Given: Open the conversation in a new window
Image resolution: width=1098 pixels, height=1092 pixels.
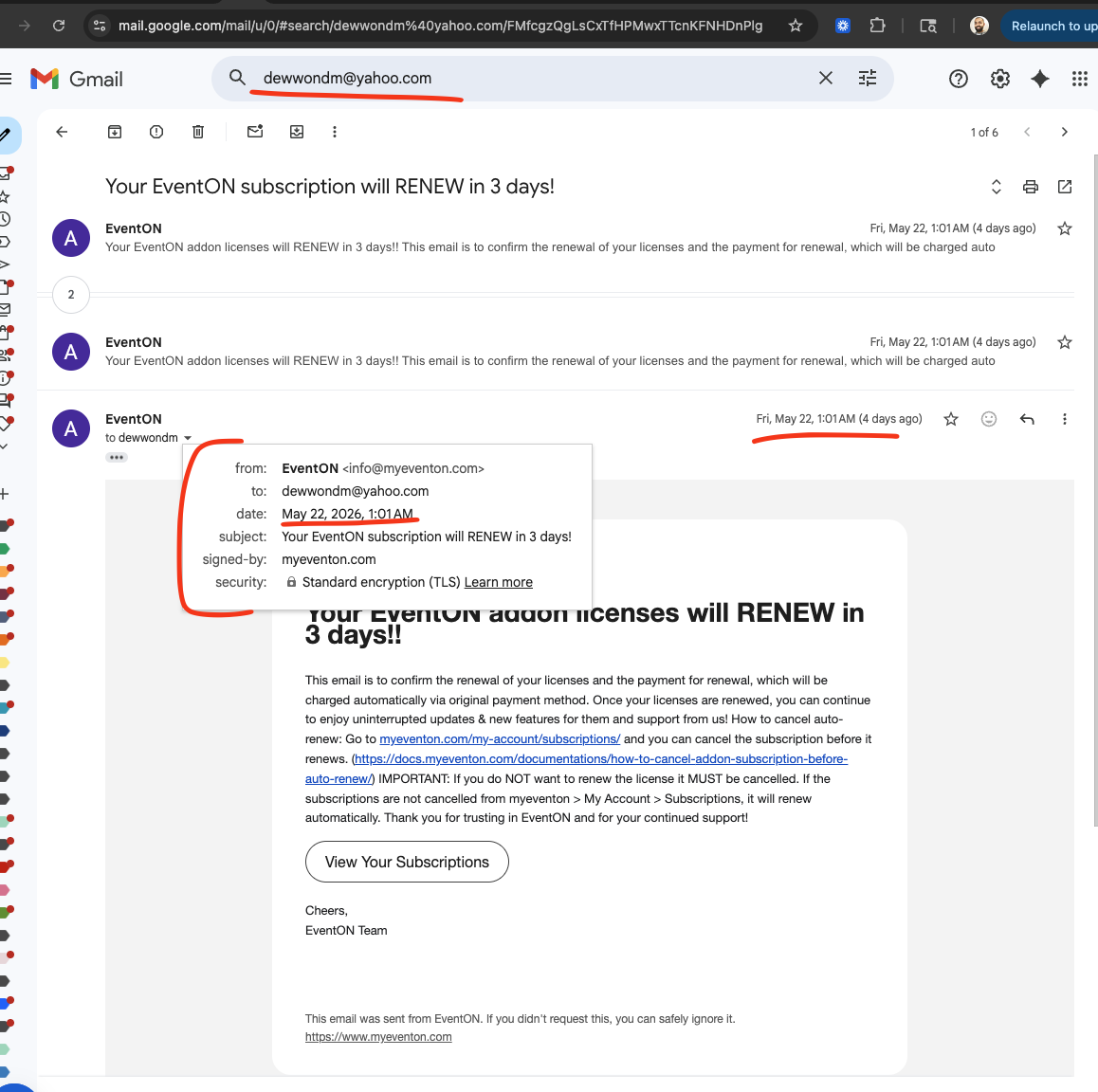Looking at the screenshot, I should 1065,187.
